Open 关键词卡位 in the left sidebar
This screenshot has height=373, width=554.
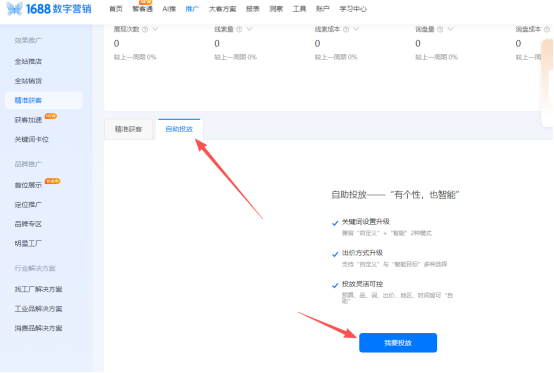[31, 140]
